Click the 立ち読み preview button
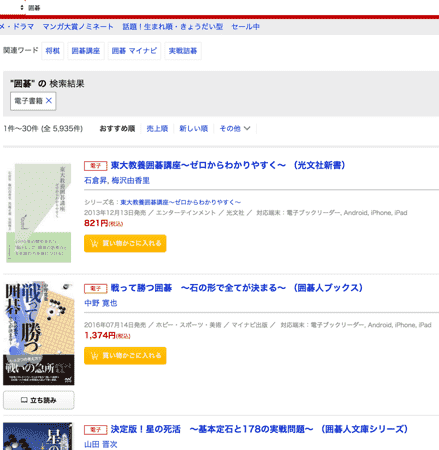 (x=39, y=400)
